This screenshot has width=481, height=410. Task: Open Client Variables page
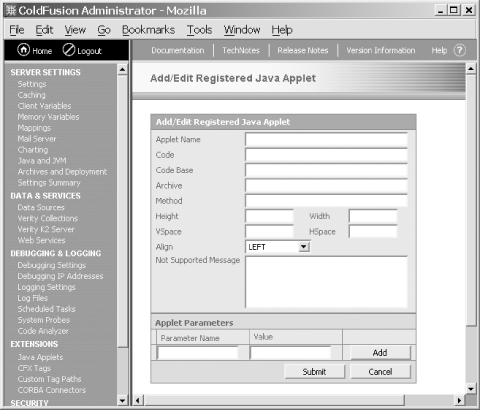coord(44,106)
